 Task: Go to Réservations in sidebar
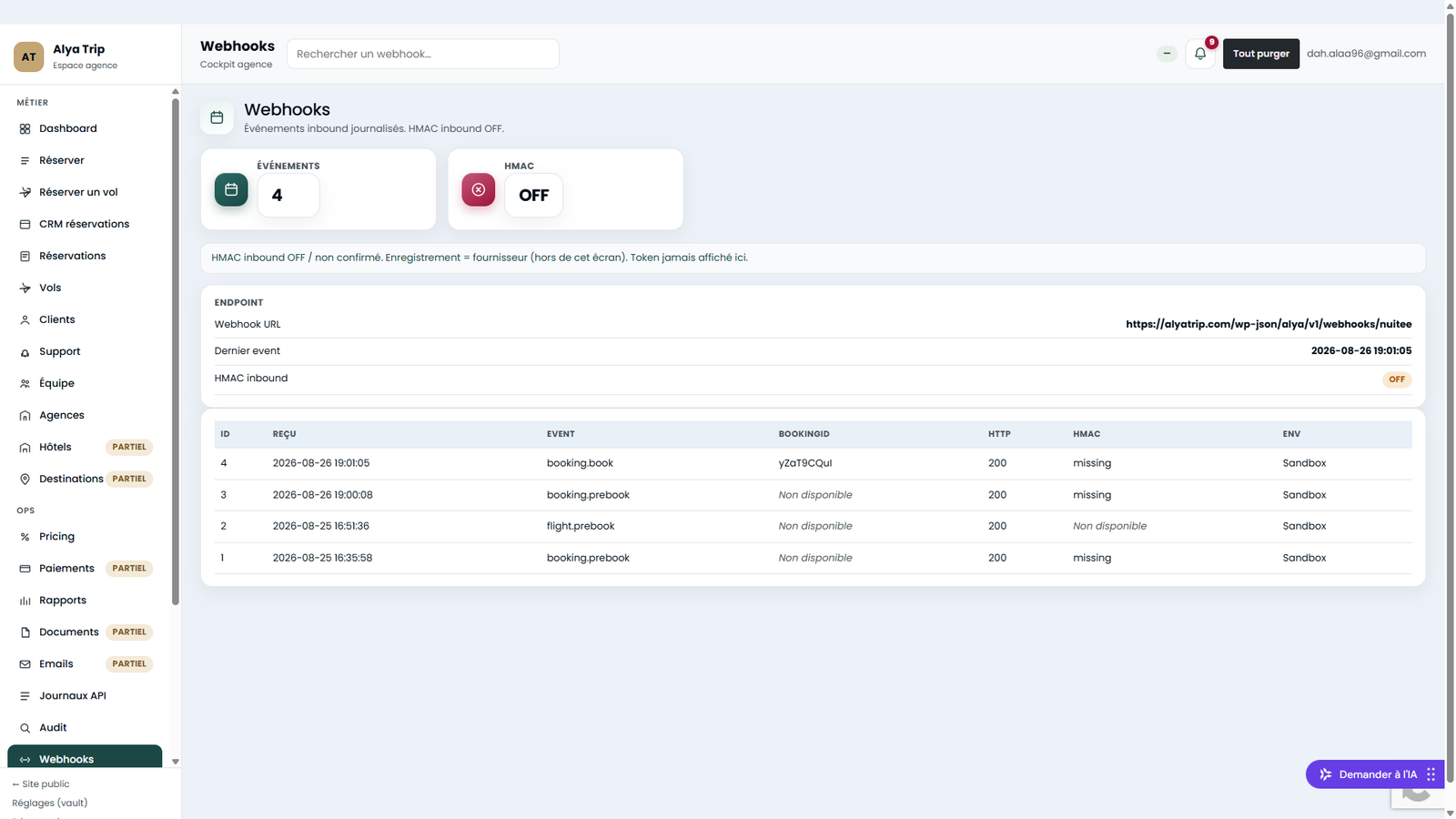[x=85, y=257]
